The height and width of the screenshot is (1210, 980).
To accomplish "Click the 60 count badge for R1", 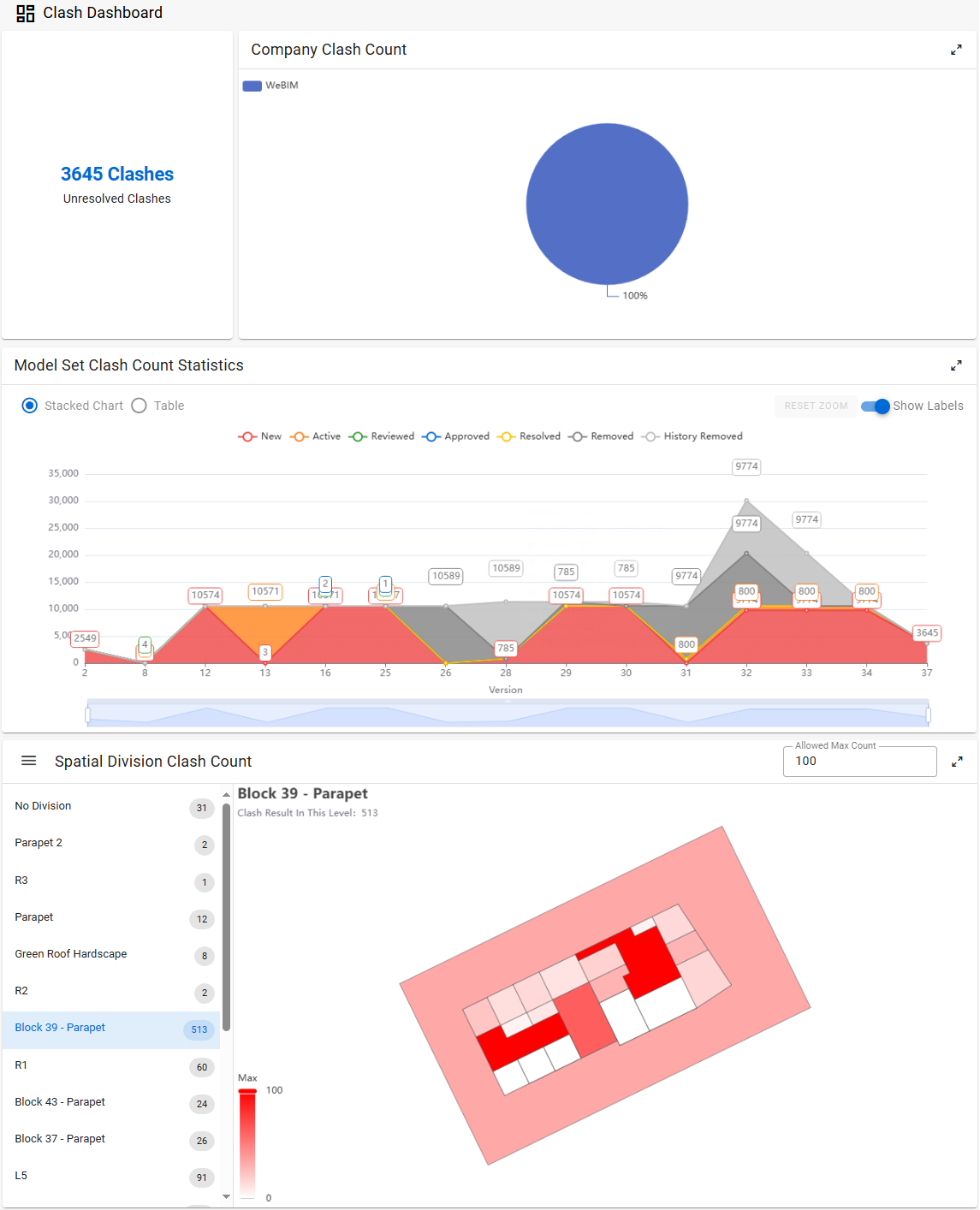I will [x=202, y=1067].
